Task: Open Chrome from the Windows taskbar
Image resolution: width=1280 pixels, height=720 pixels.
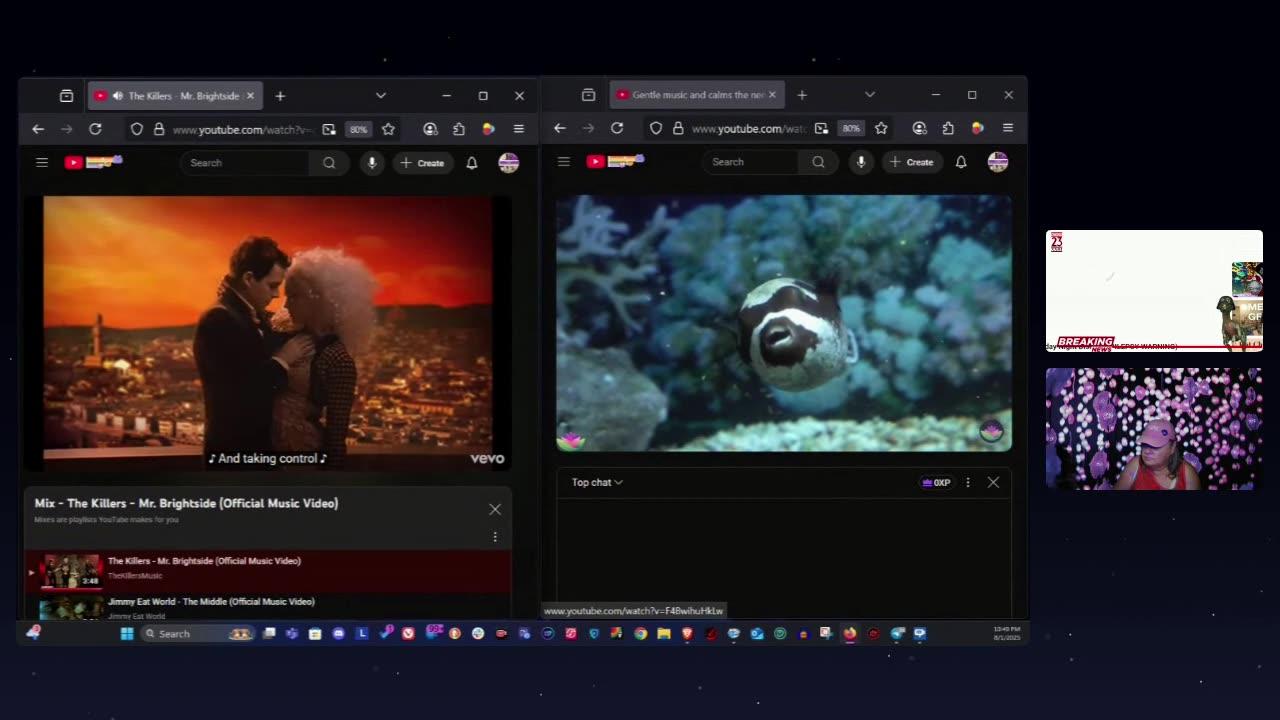Action: (640, 633)
